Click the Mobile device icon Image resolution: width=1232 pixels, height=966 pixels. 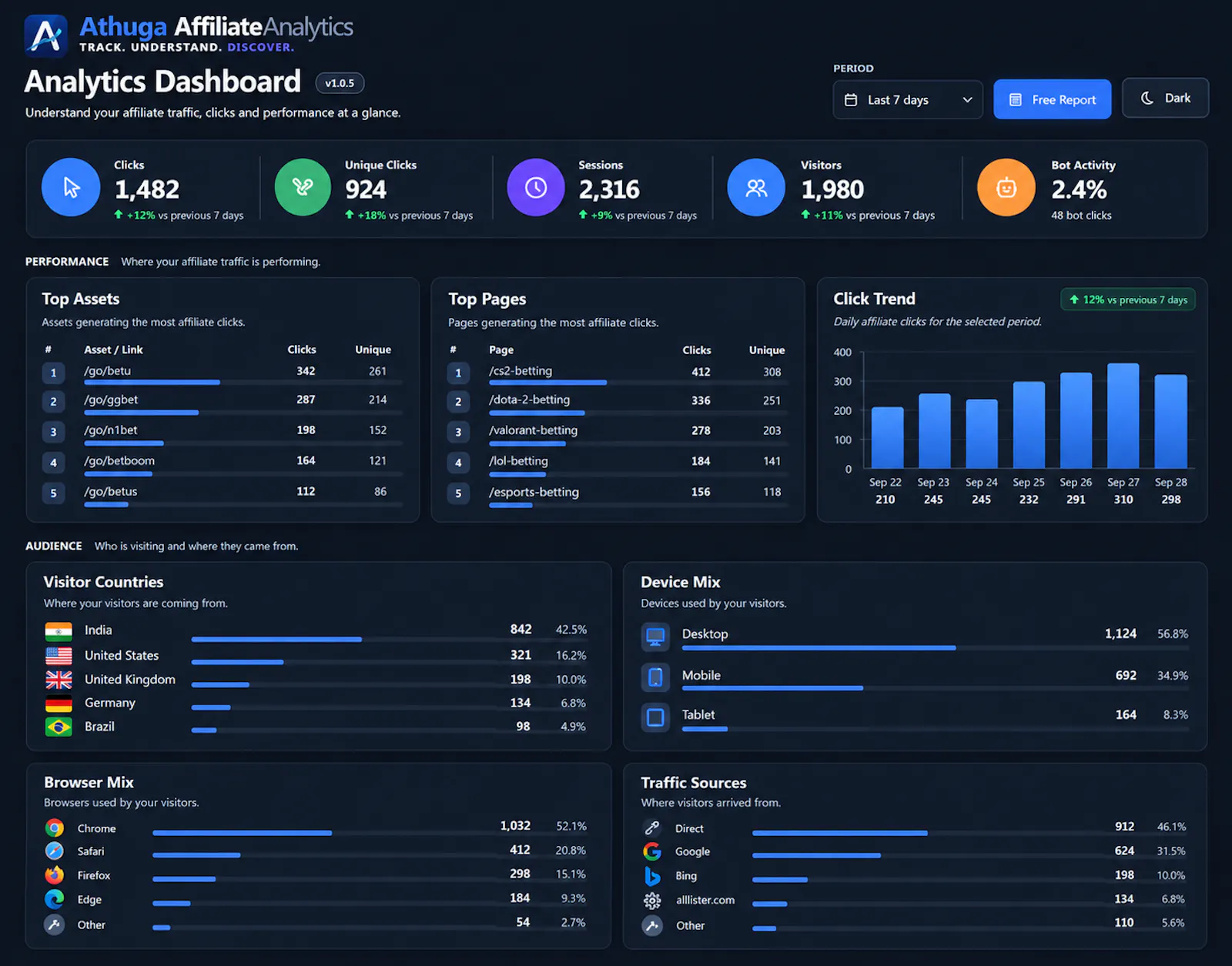point(655,677)
